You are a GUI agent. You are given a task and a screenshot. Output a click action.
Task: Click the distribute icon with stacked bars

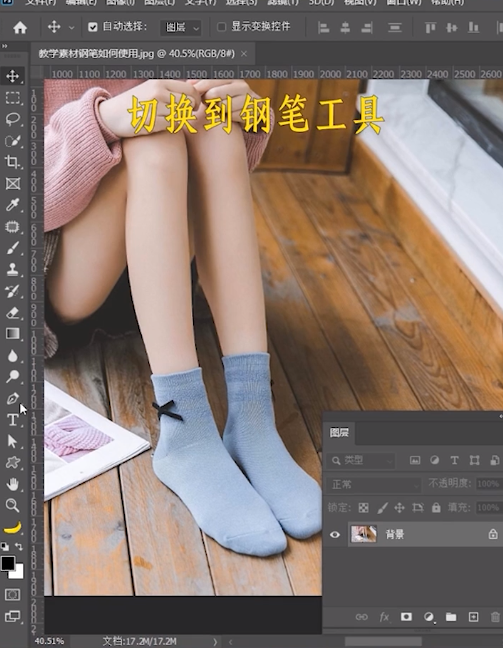(x=395, y=28)
